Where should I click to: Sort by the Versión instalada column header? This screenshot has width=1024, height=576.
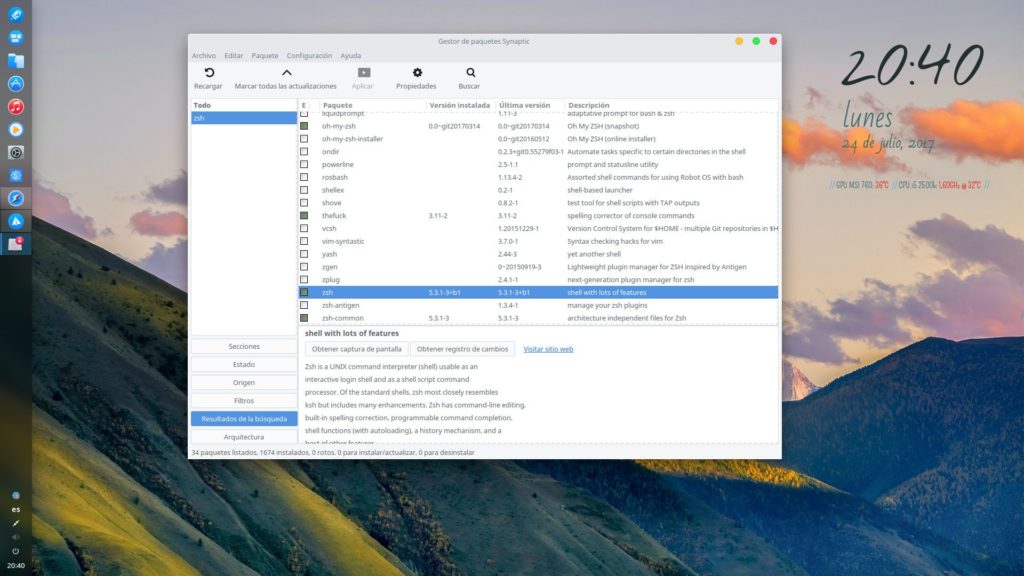460,105
